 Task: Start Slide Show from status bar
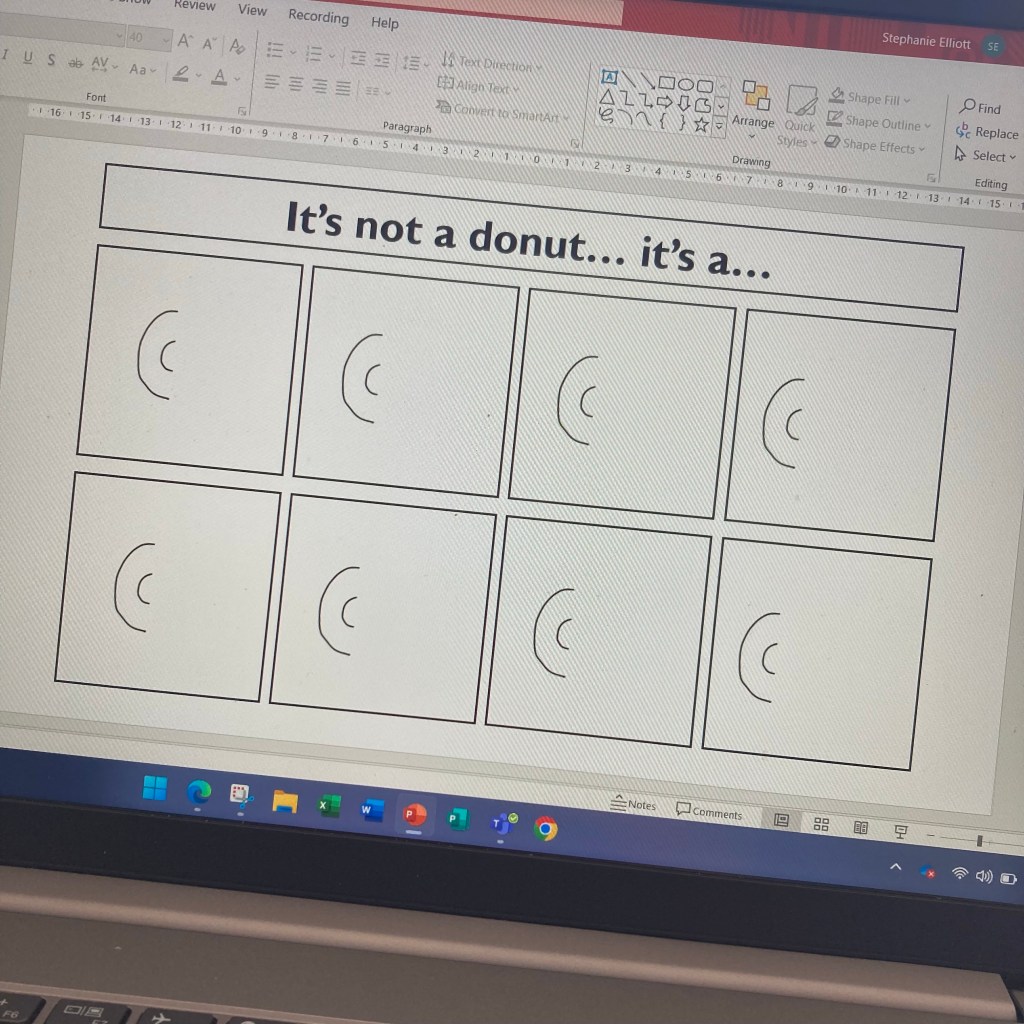pyautogui.click(x=900, y=831)
